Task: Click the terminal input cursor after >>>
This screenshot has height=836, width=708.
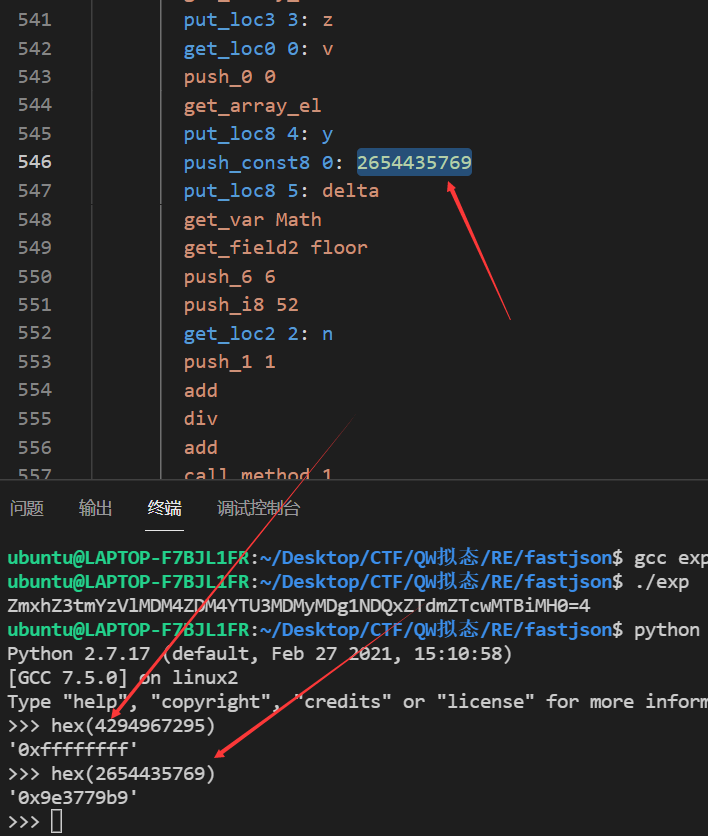Action: click(56, 821)
